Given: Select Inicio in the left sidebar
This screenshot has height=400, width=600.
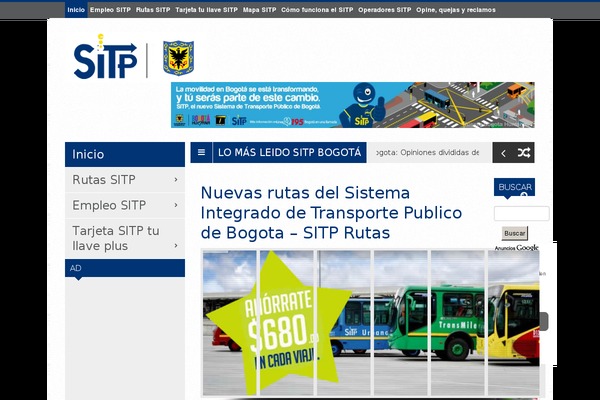Looking at the screenshot, I should coord(125,154).
